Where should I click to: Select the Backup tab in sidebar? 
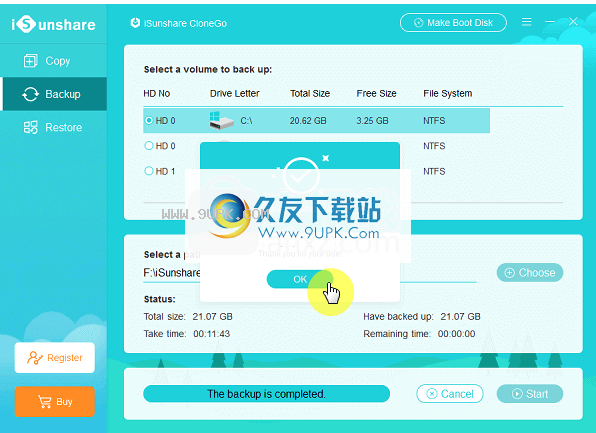coord(53,94)
